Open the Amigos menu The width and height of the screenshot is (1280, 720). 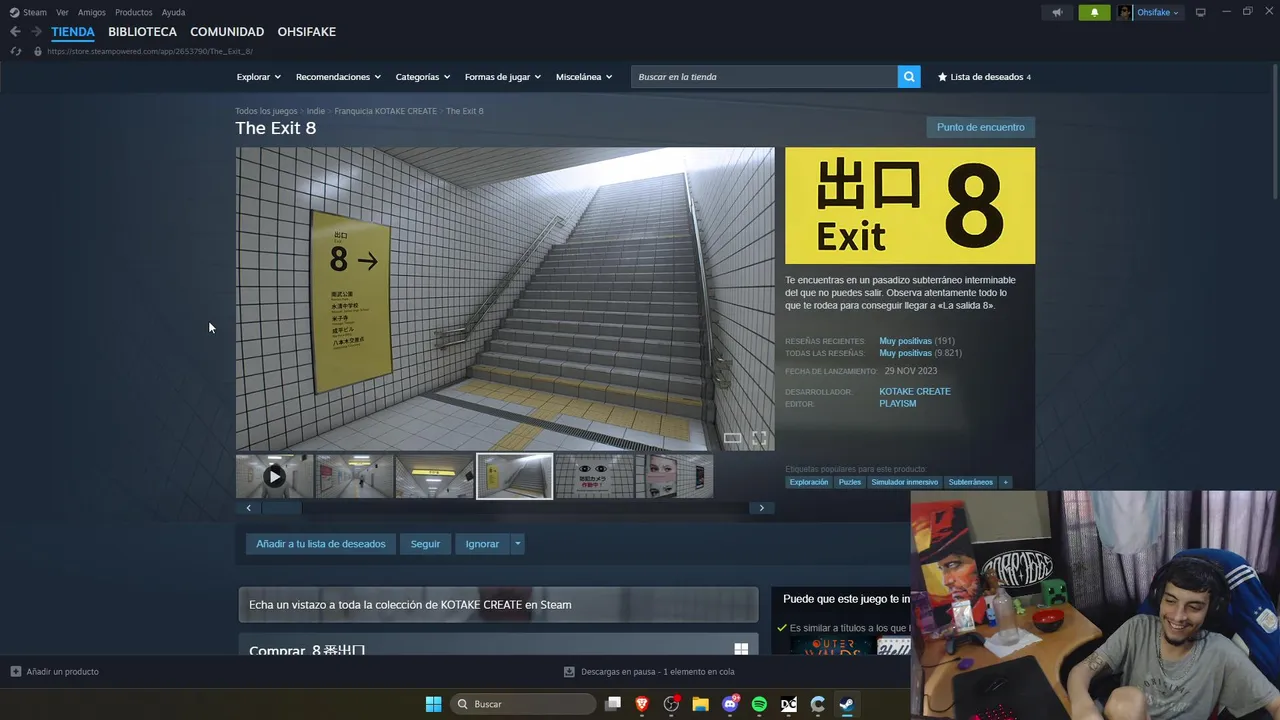point(92,12)
